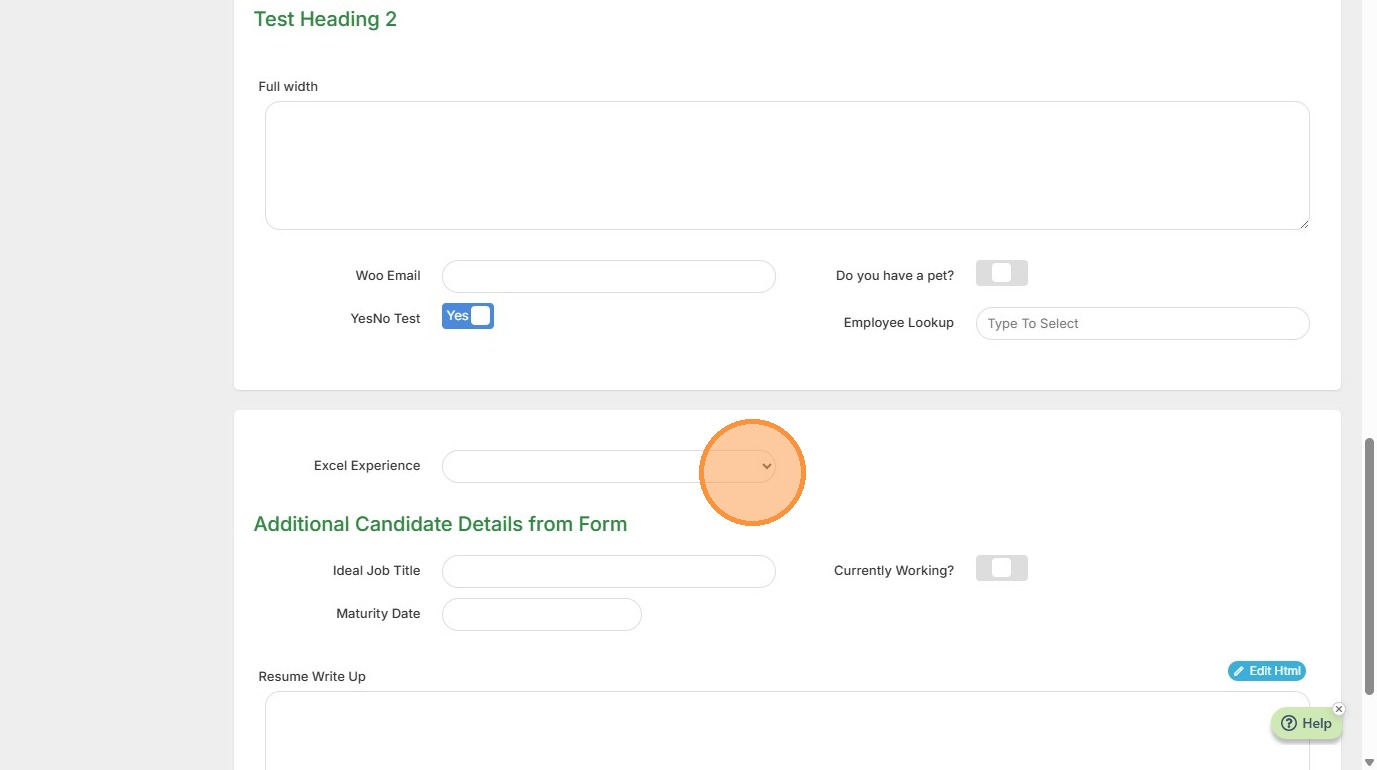Focus the Woo Email input field
Image resolution: width=1377 pixels, height=770 pixels.
(x=608, y=276)
